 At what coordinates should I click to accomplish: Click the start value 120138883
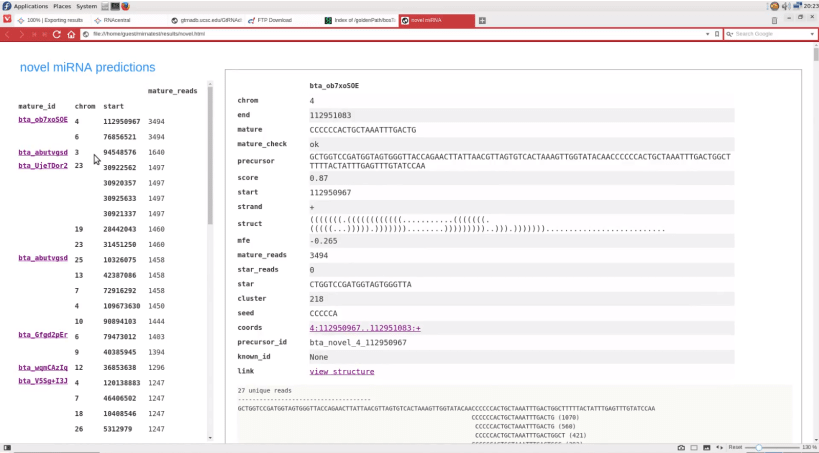point(122,383)
